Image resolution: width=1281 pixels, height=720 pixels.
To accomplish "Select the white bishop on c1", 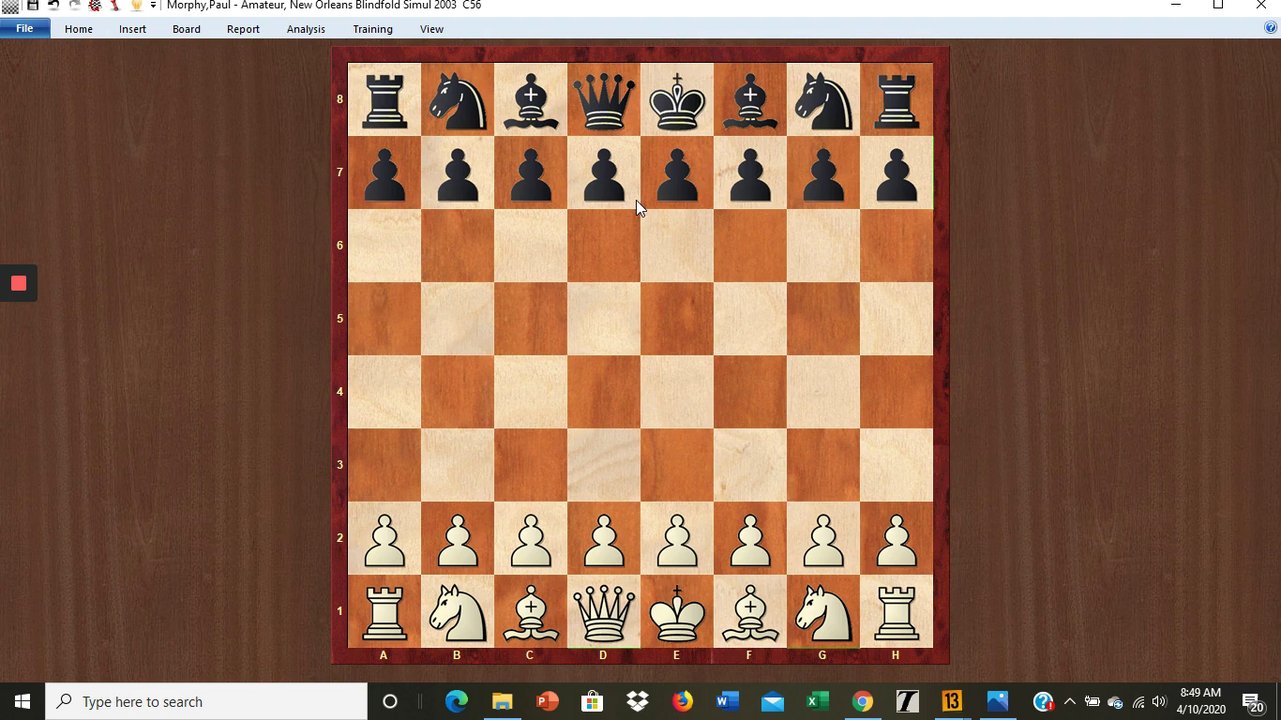I will click(531, 612).
